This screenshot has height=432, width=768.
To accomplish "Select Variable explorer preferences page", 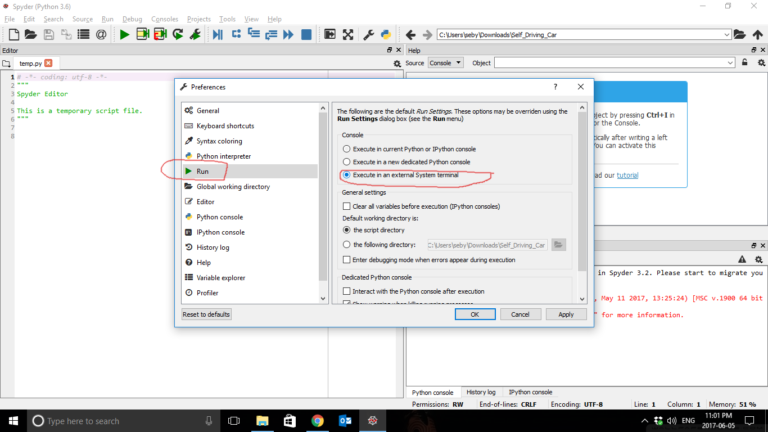I will (250, 278).
